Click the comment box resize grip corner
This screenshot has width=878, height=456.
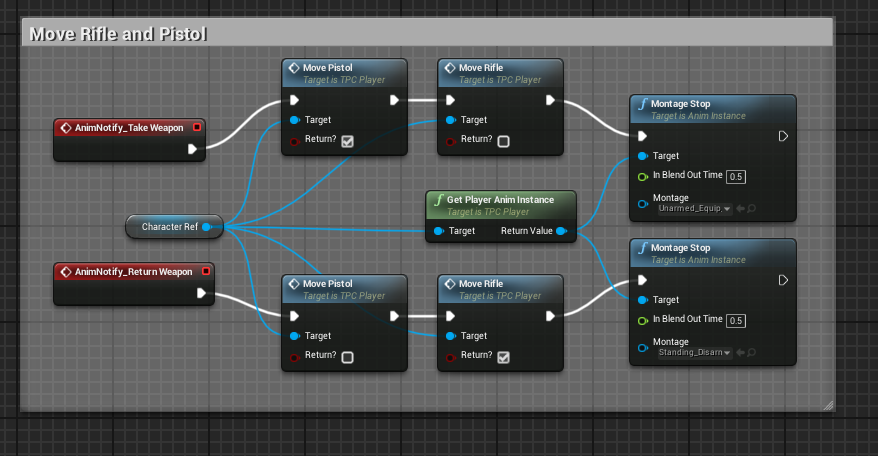tap(828, 405)
